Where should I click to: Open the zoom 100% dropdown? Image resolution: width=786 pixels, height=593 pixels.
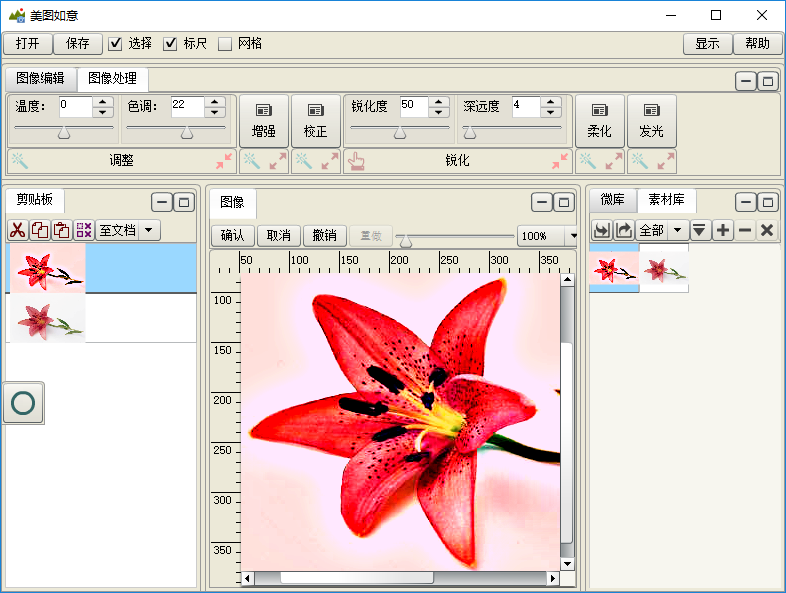pyautogui.click(x=573, y=236)
